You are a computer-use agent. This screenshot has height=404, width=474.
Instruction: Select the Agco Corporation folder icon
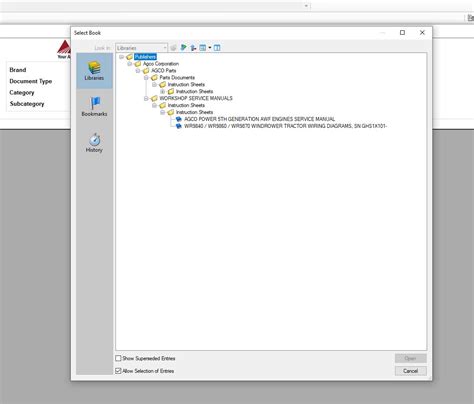click(138, 64)
